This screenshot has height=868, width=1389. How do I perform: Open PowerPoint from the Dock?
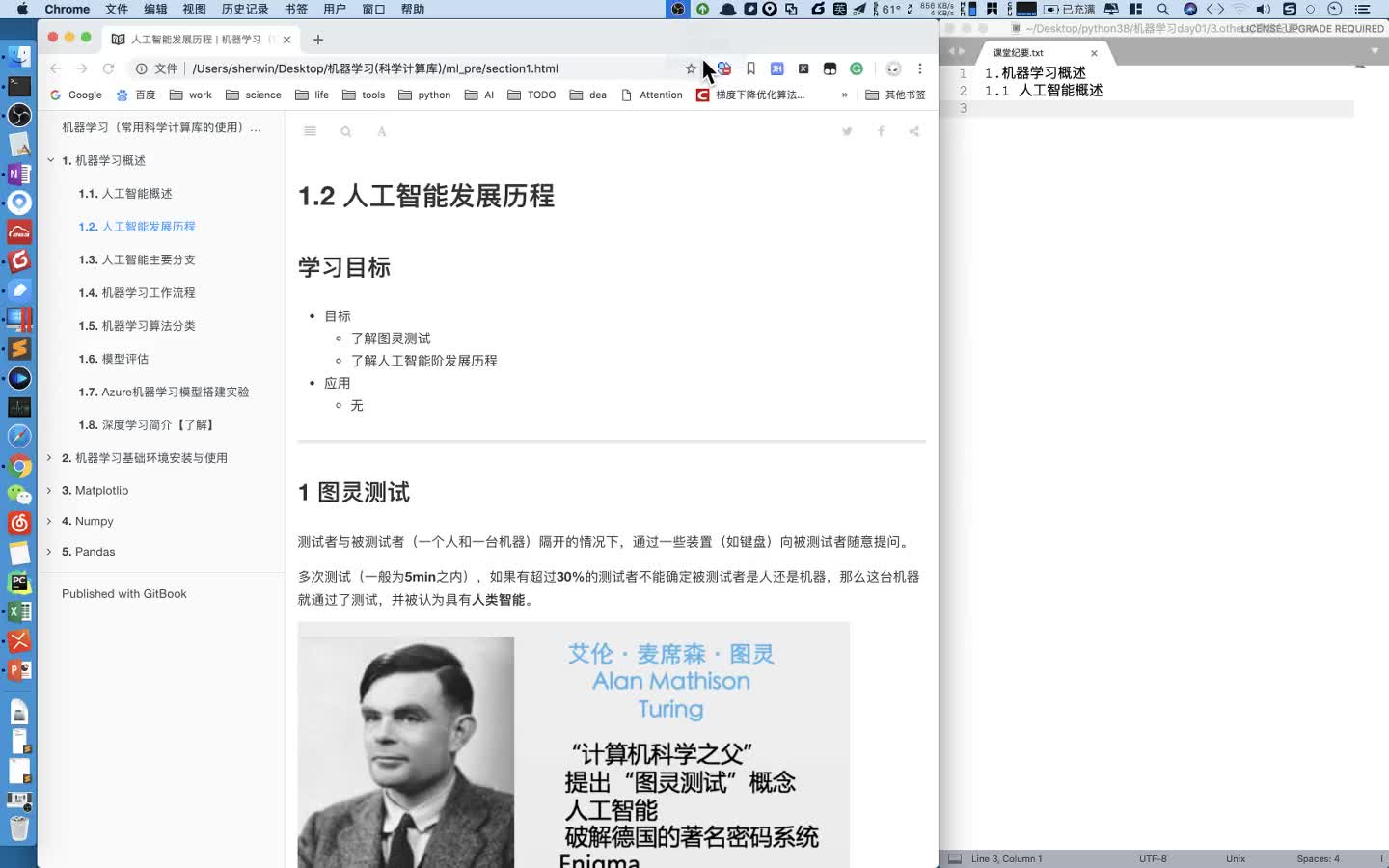(19, 669)
